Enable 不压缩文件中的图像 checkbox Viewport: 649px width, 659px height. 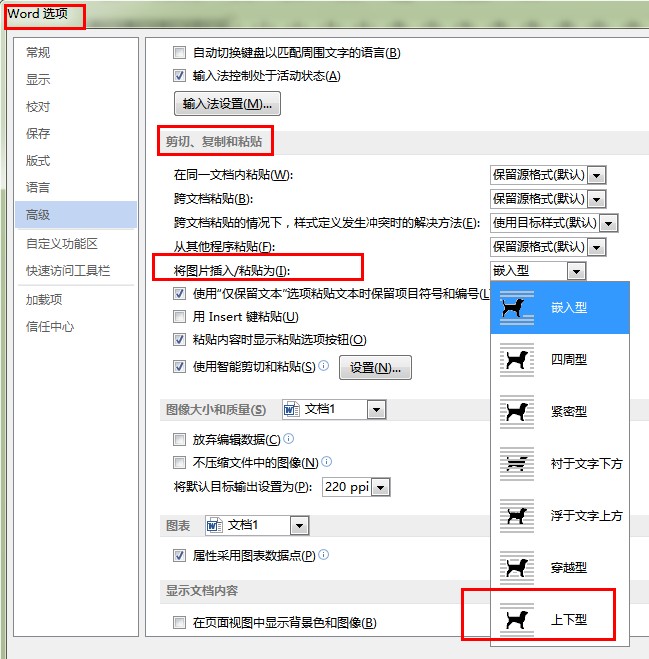point(179,463)
